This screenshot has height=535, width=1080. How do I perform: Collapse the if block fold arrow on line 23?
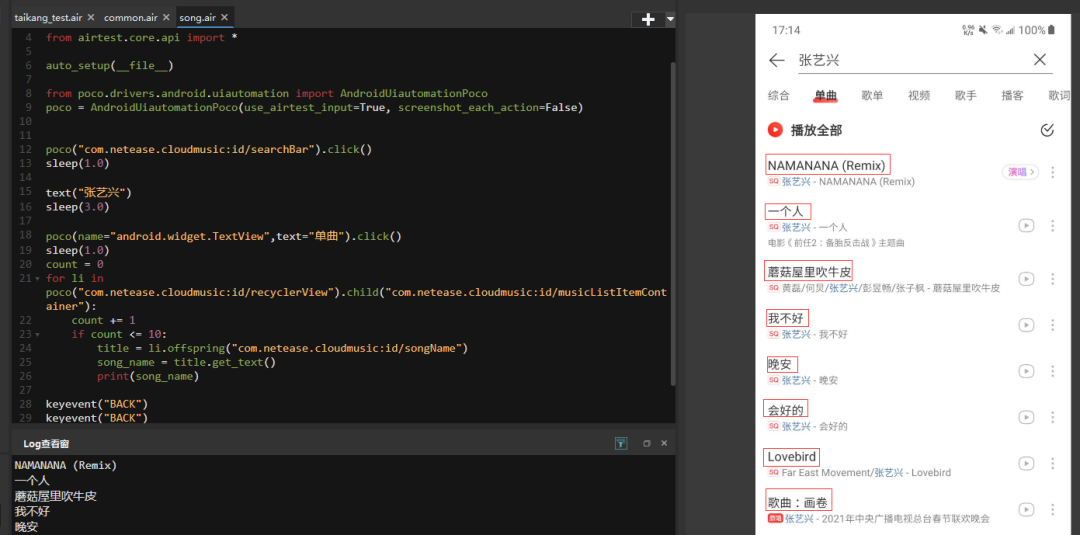(37, 335)
